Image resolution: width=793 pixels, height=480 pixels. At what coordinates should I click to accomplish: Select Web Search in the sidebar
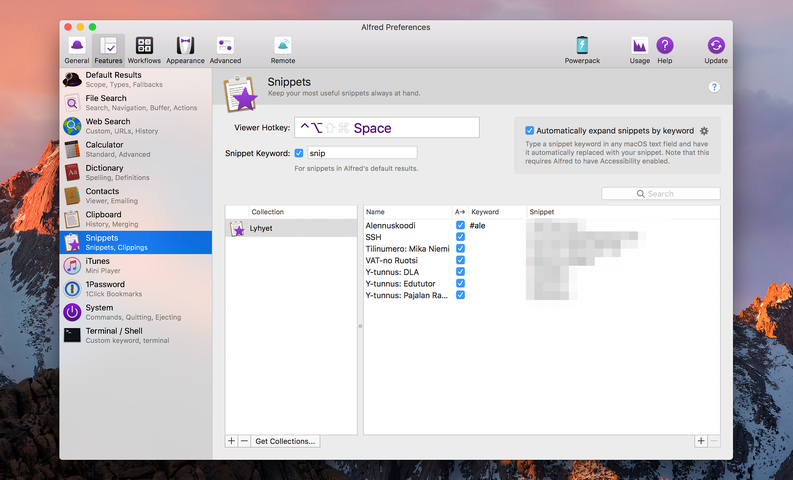tap(136, 126)
